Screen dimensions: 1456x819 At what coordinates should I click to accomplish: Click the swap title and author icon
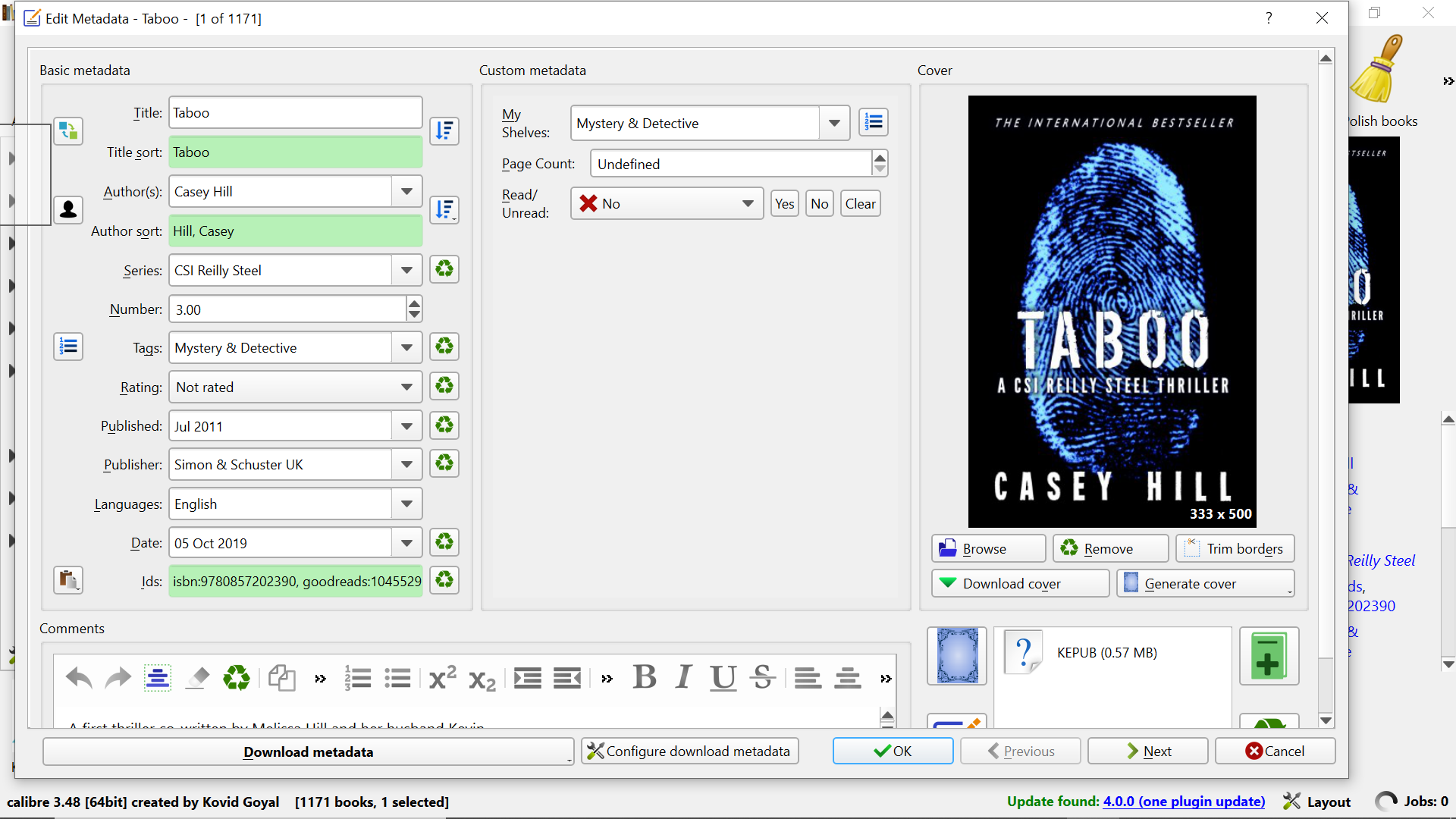point(68,130)
